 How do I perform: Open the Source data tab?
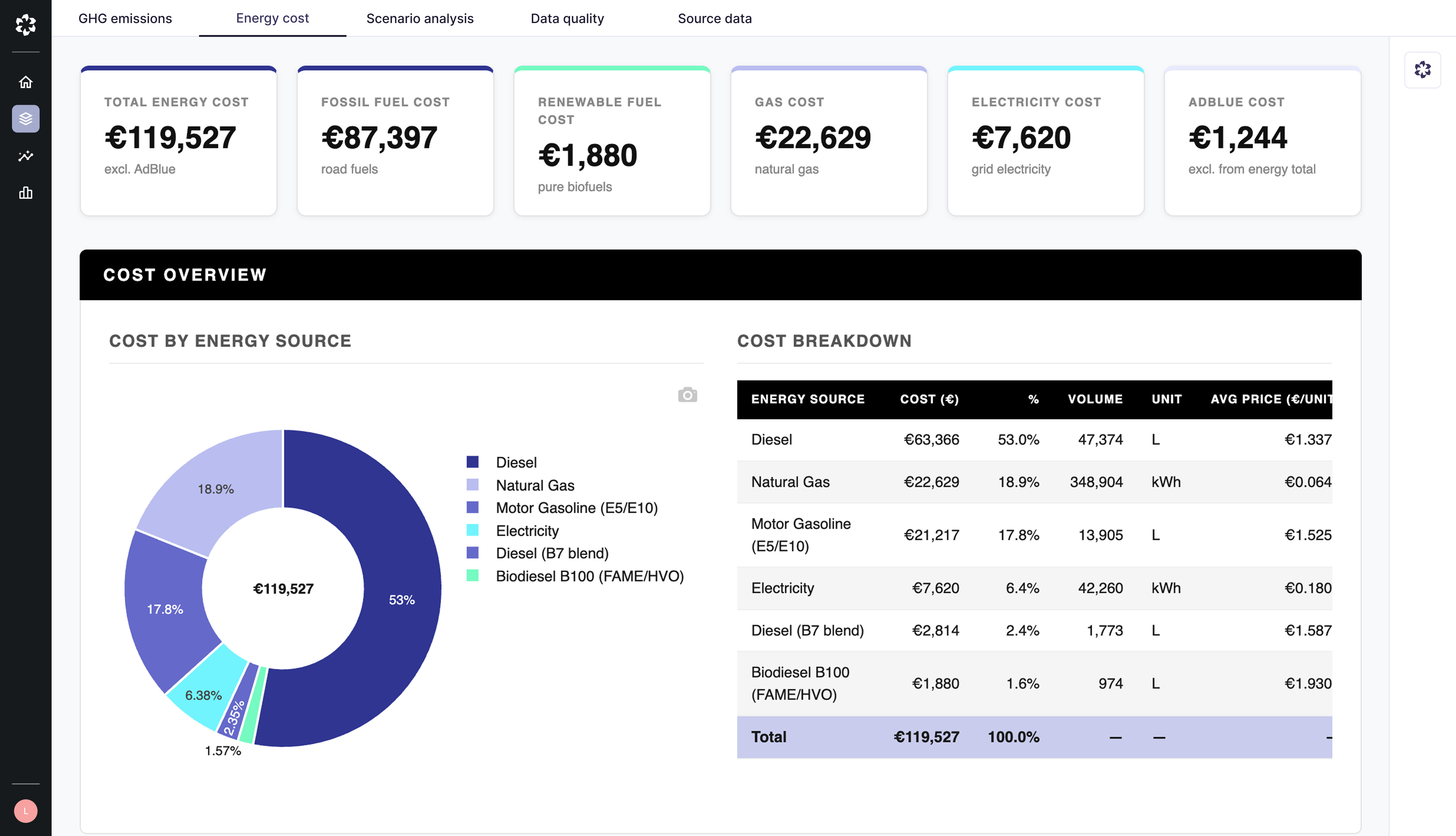(x=714, y=18)
